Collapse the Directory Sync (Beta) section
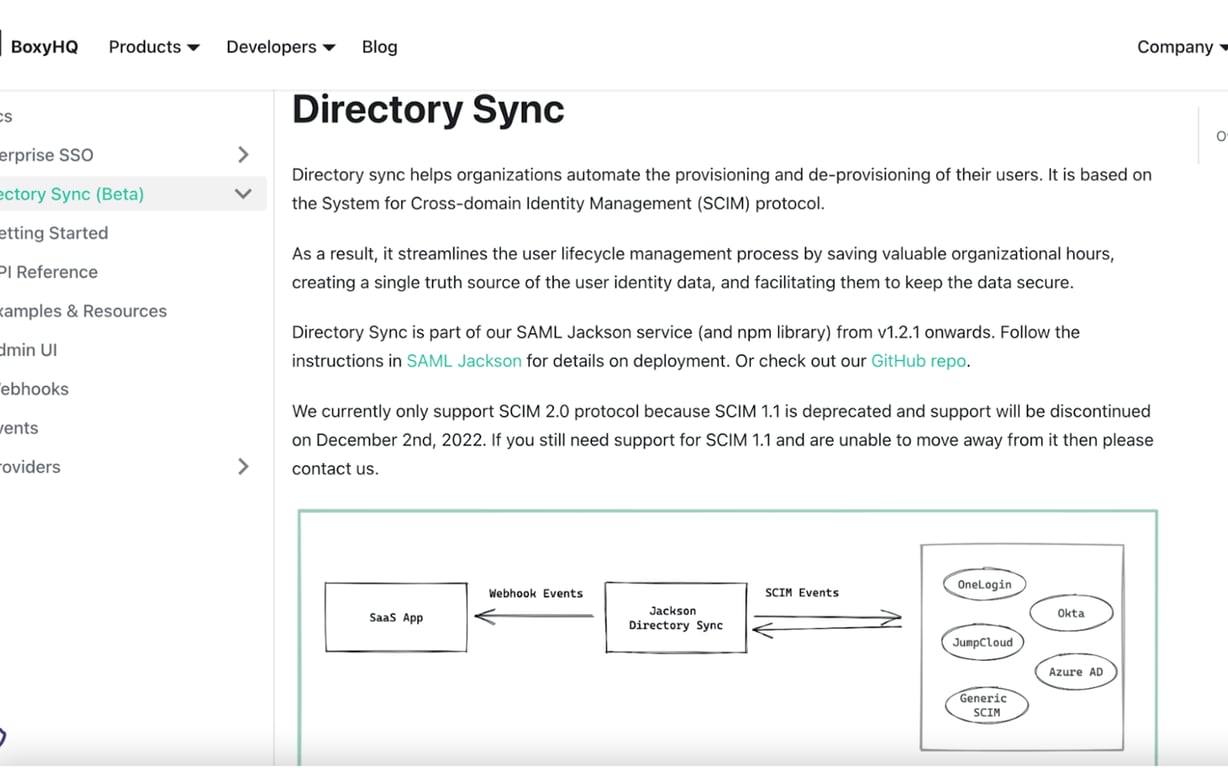Viewport: 1228px width, 768px height. pyautogui.click(x=242, y=194)
